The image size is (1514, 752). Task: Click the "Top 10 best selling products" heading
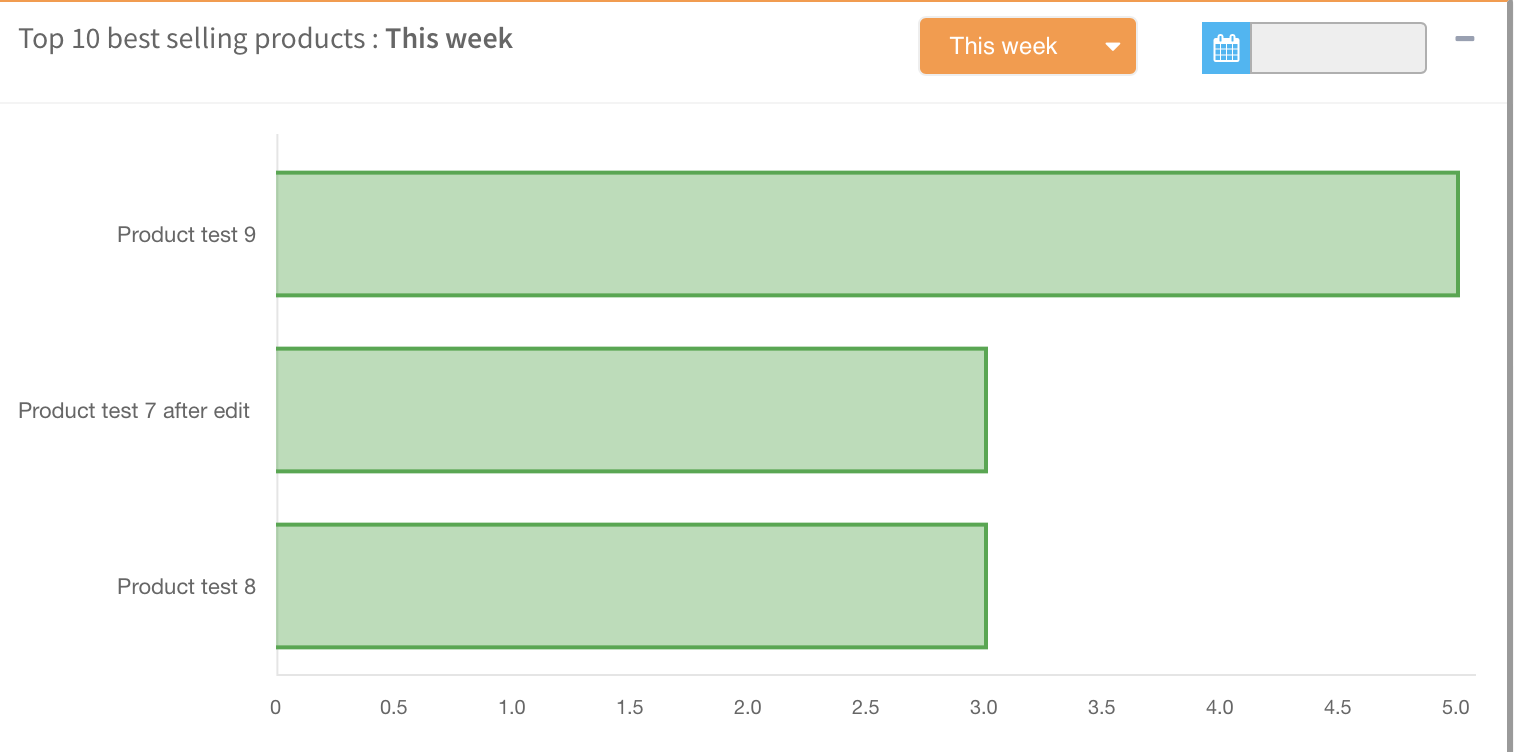tap(192, 39)
